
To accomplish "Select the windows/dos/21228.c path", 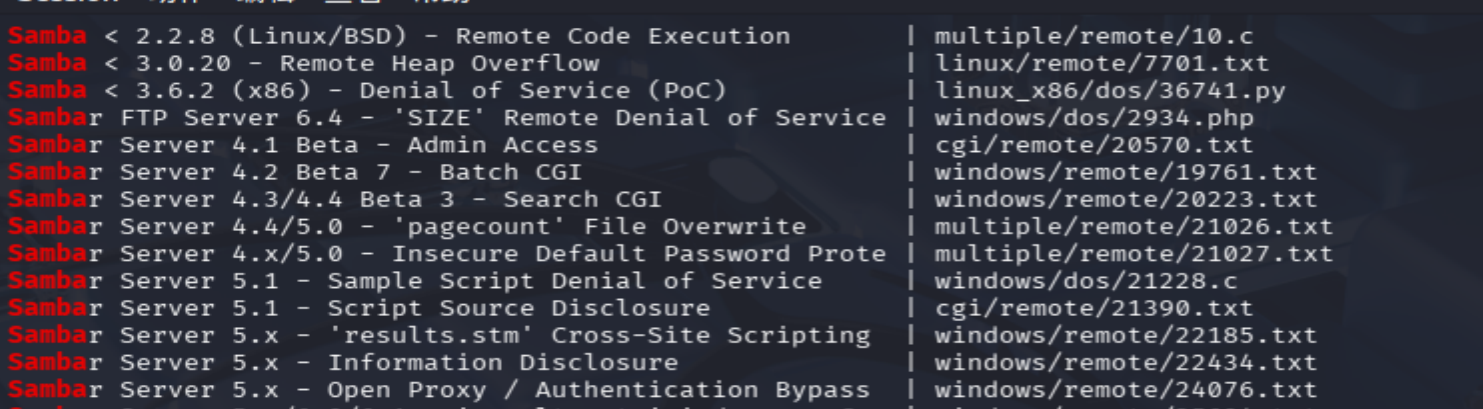I will click(x=1086, y=281).
